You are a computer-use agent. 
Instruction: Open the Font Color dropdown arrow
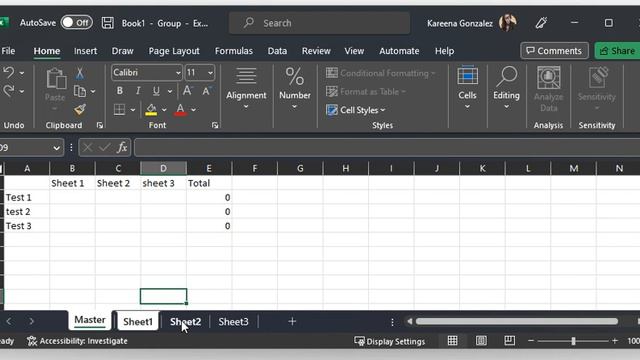193,110
